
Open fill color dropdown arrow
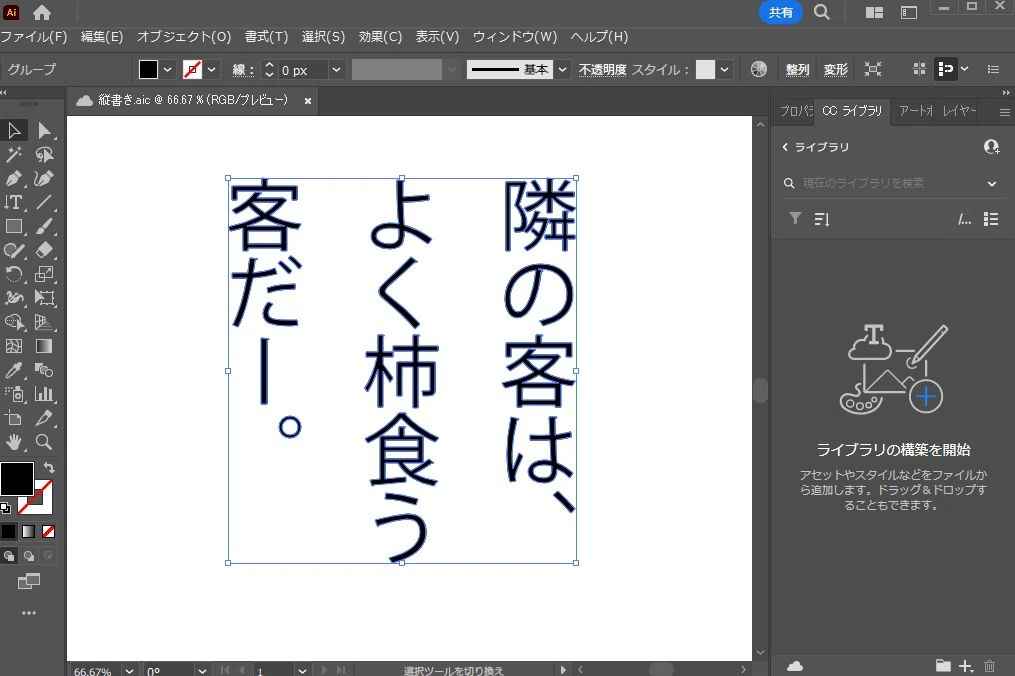tap(168, 69)
